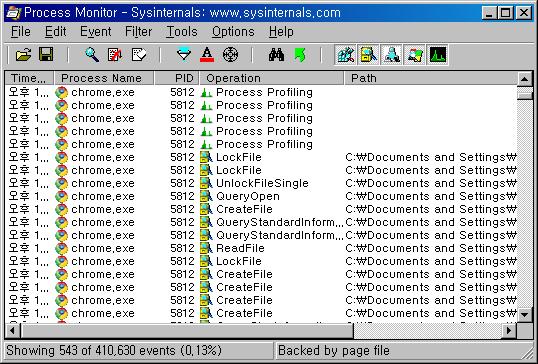Toggle Show Process and Thread Activity icon
The height and width of the screenshot is (364, 538).
point(414,55)
